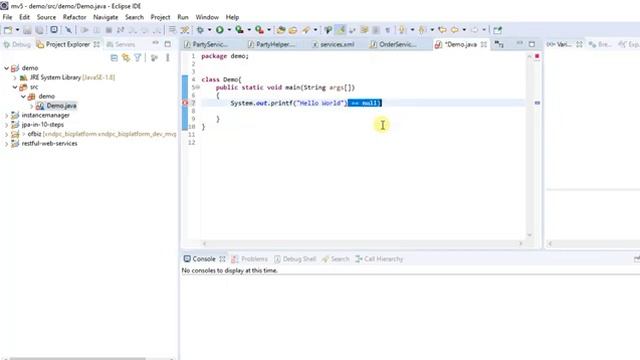Toggle Link with Editor in Project Explorer
The image size is (640, 360).
[x=126, y=58]
